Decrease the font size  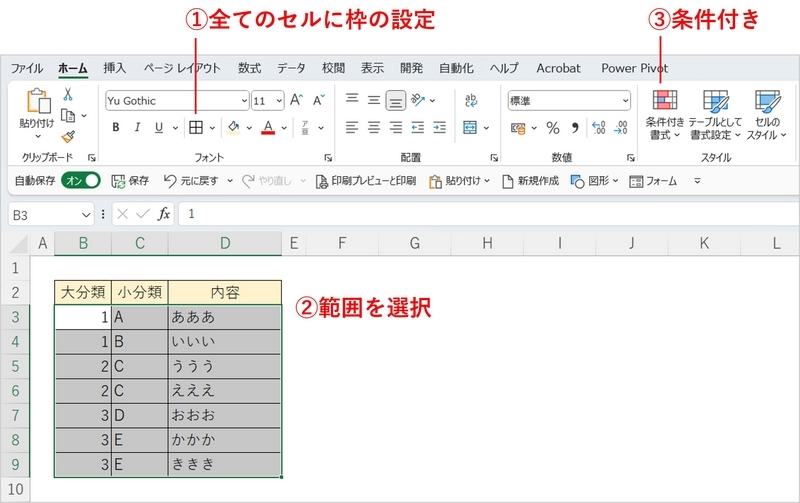point(319,100)
